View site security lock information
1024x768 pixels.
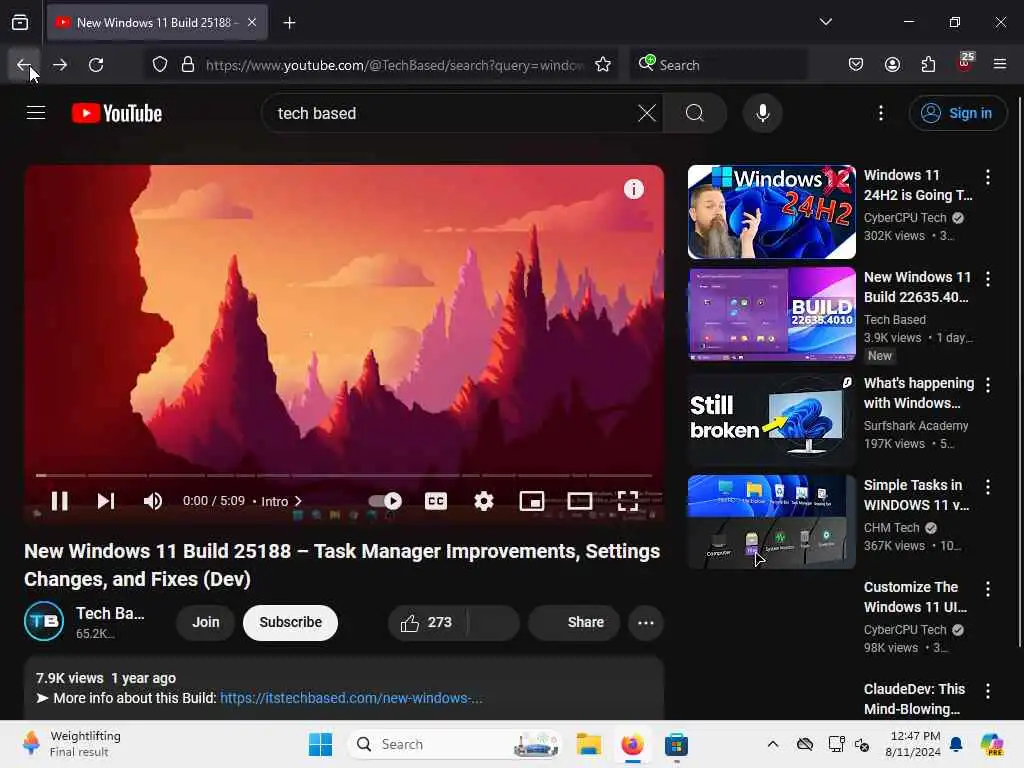point(188,65)
